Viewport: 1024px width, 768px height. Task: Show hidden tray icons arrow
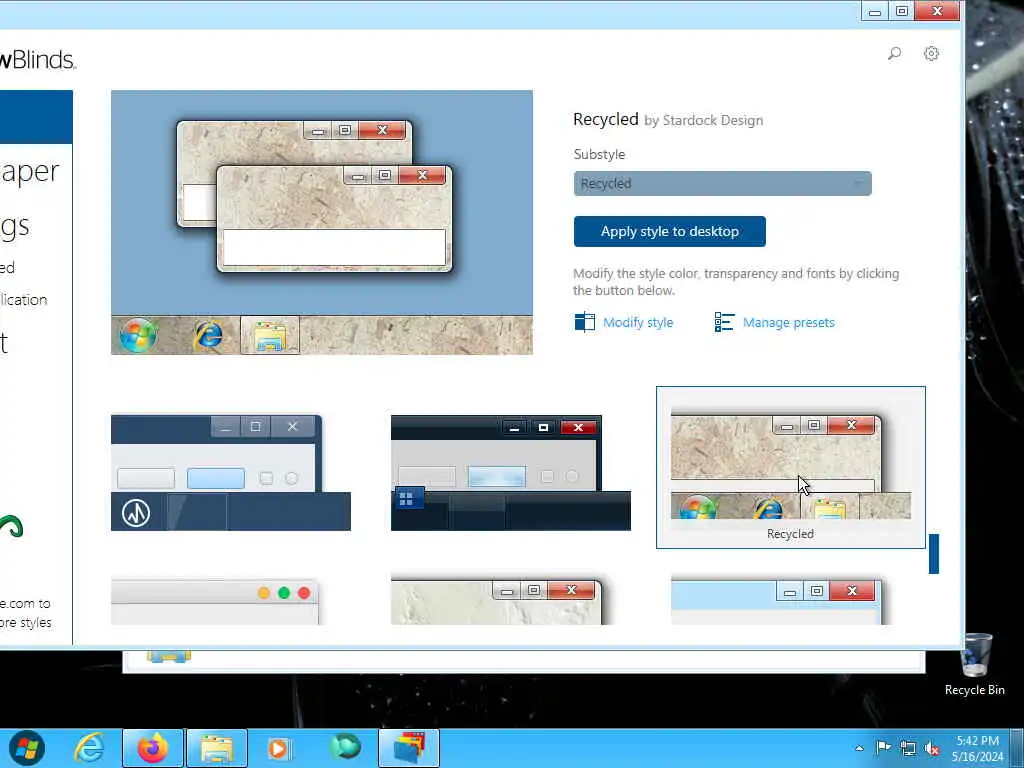[x=859, y=748]
